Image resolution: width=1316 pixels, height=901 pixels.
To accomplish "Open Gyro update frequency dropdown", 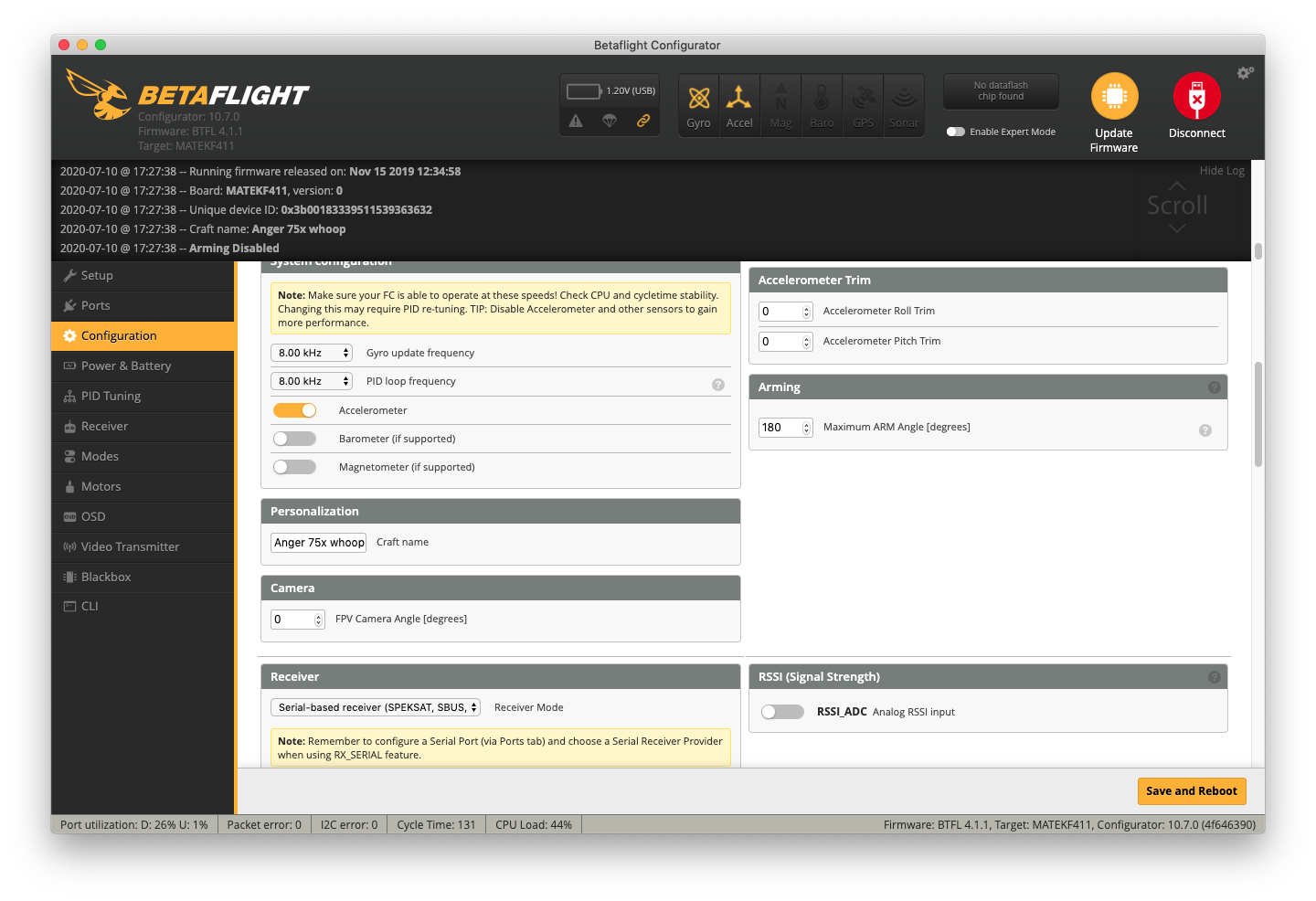I will click(312, 353).
